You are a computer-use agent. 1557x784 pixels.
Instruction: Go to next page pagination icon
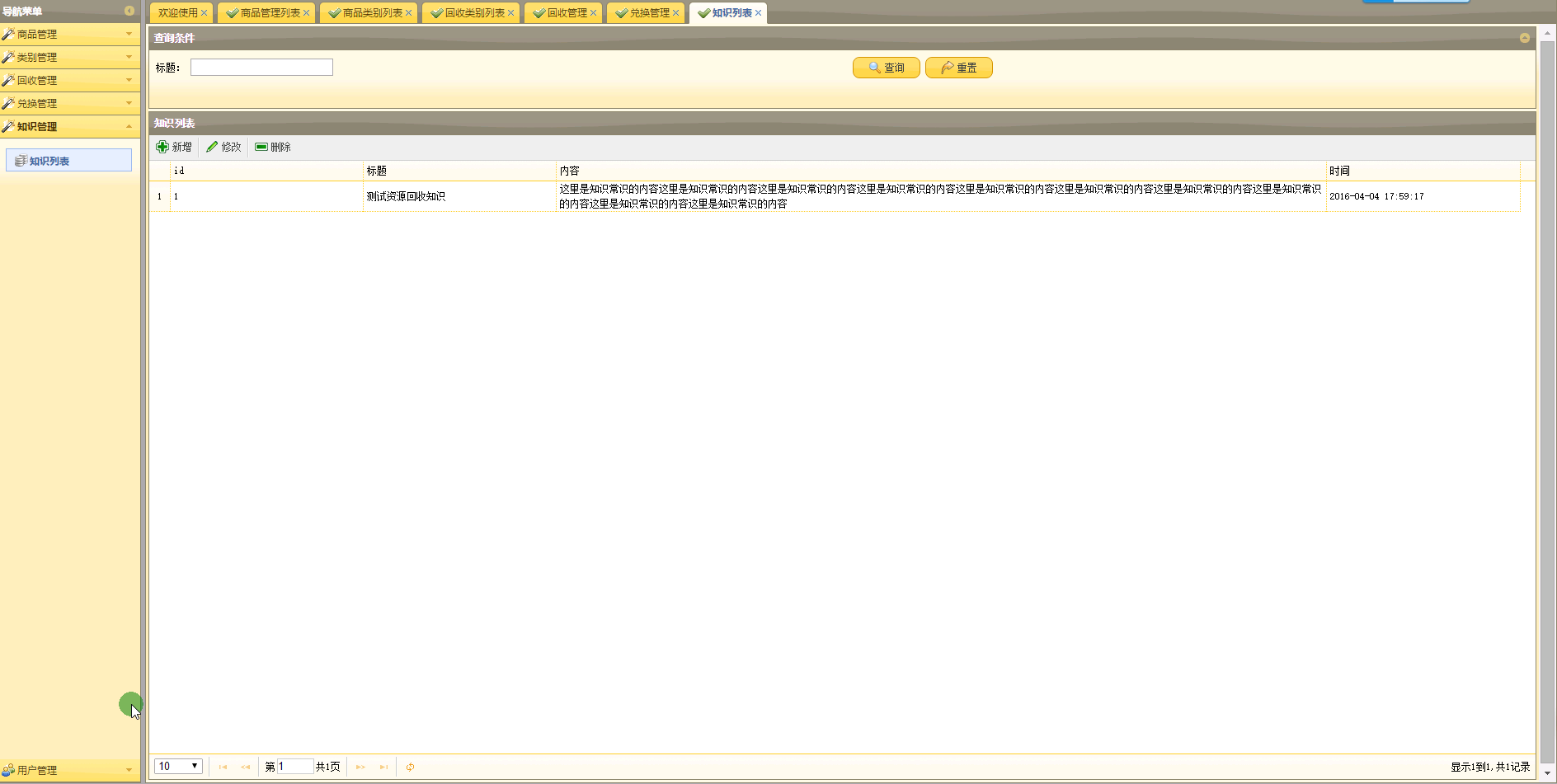(360, 767)
